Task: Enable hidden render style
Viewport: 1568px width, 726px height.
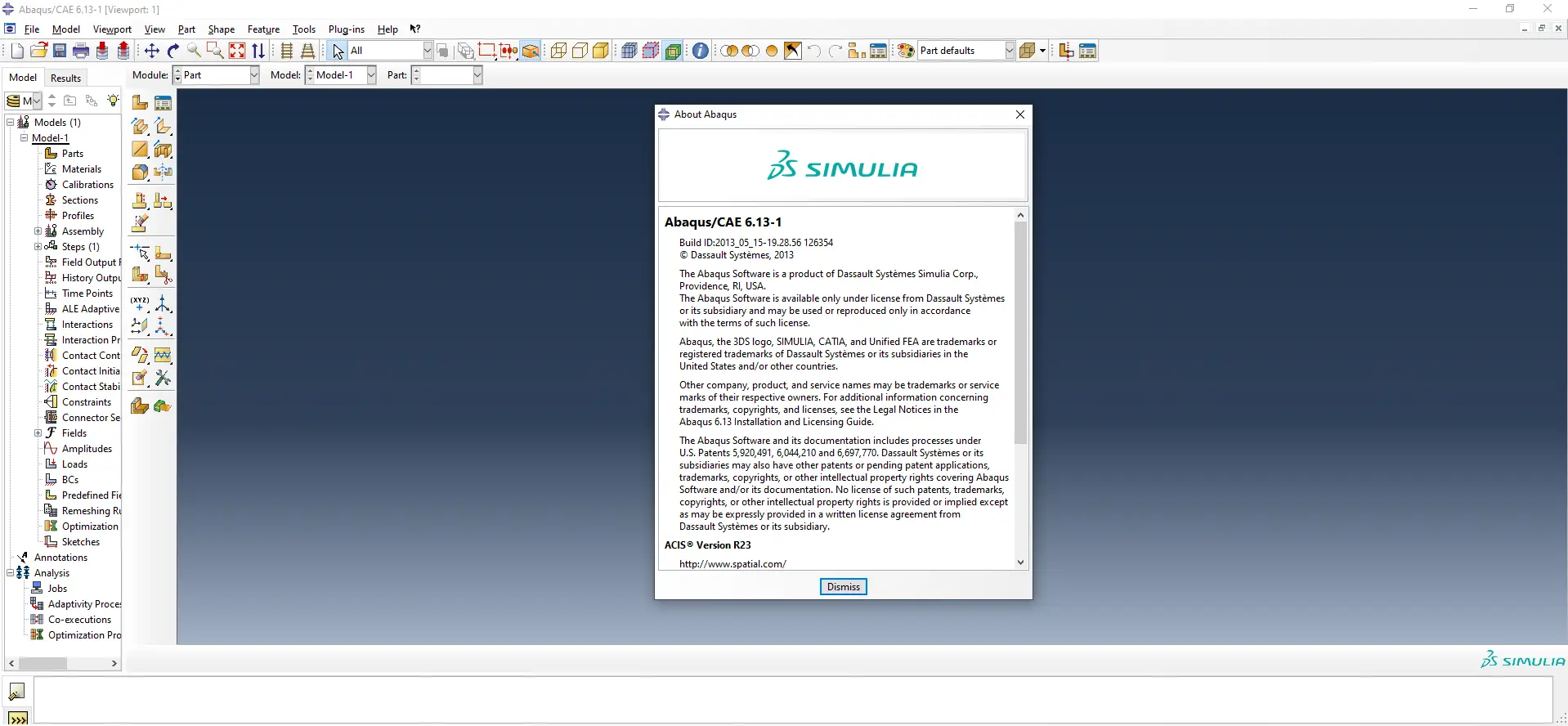Action: [580, 51]
